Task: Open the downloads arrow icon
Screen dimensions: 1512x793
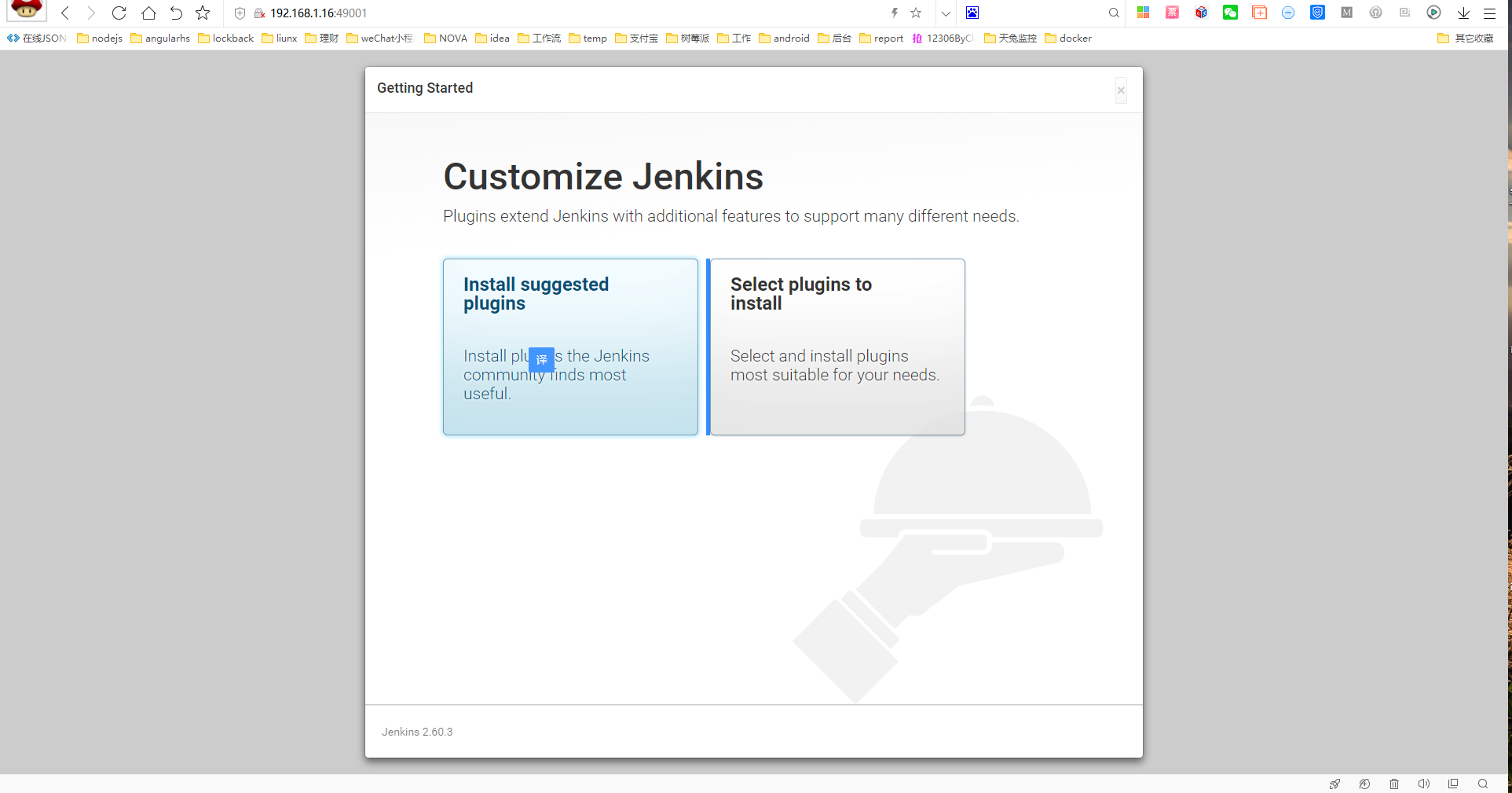Action: coord(1463,13)
